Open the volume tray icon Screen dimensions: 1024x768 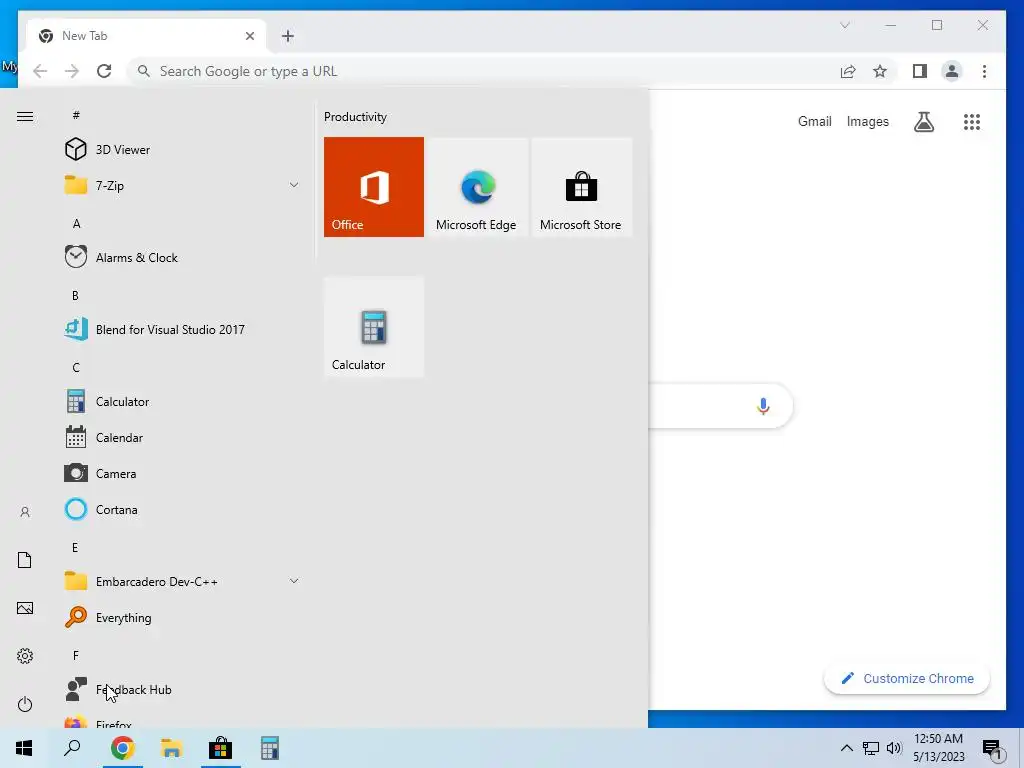(894, 748)
